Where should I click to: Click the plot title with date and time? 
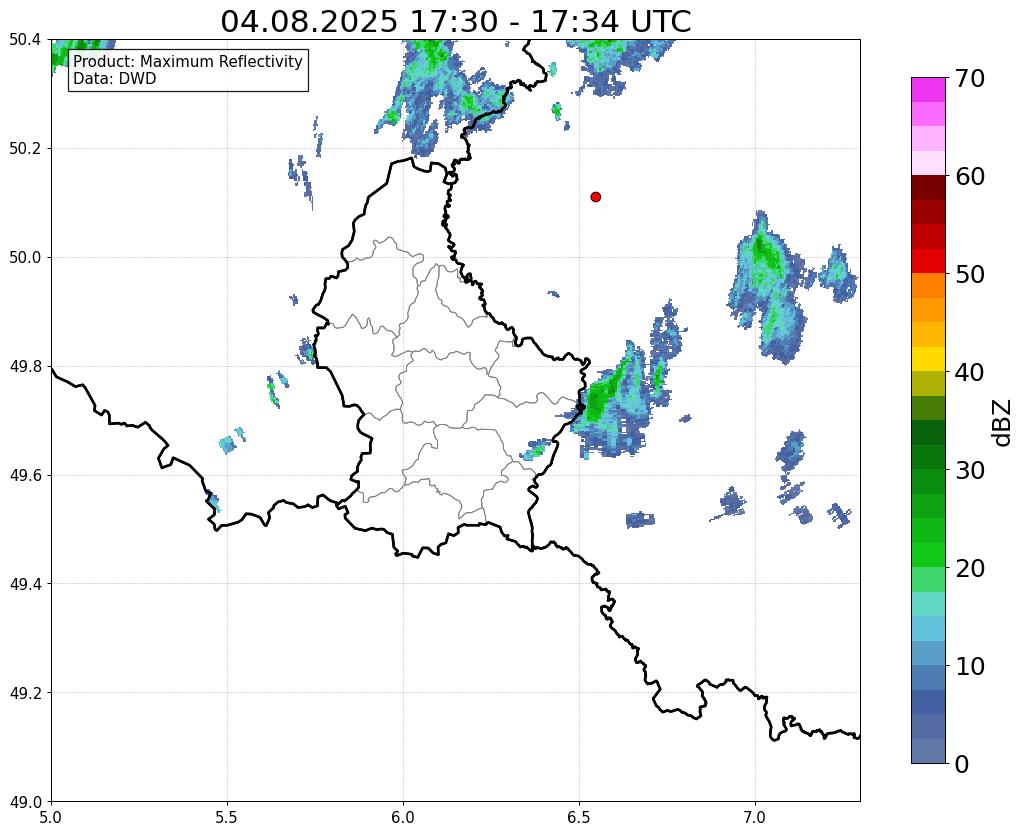point(455,22)
